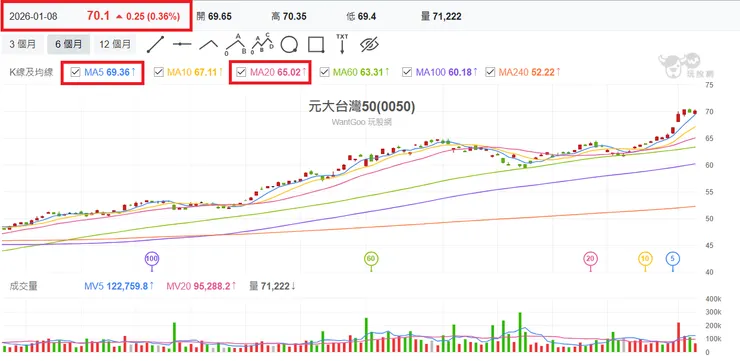740x361 pixels.
Task: Click the closing price 70.1
Action: (98, 16)
